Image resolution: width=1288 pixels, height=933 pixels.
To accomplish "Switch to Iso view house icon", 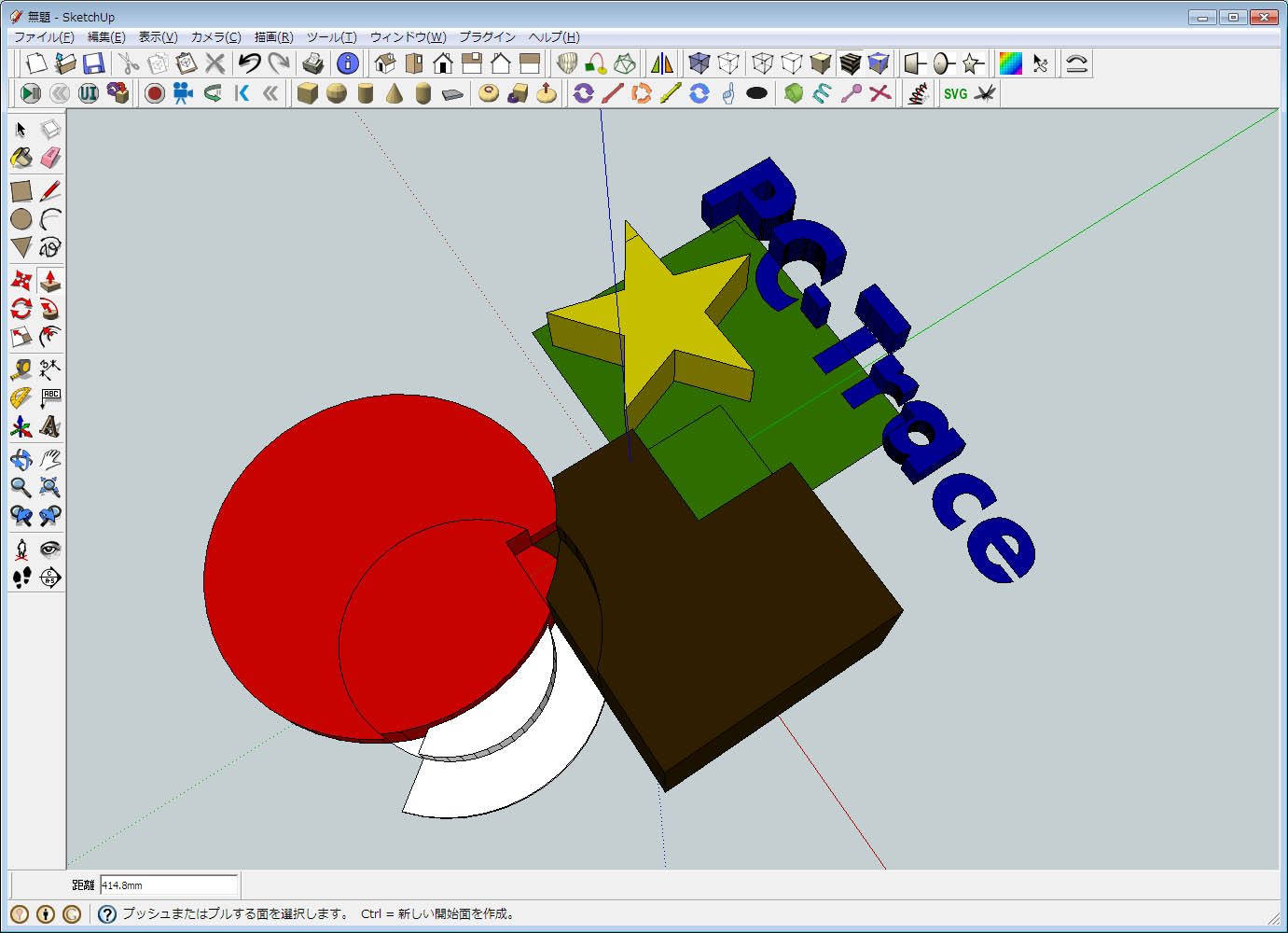I will coord(385,63).
